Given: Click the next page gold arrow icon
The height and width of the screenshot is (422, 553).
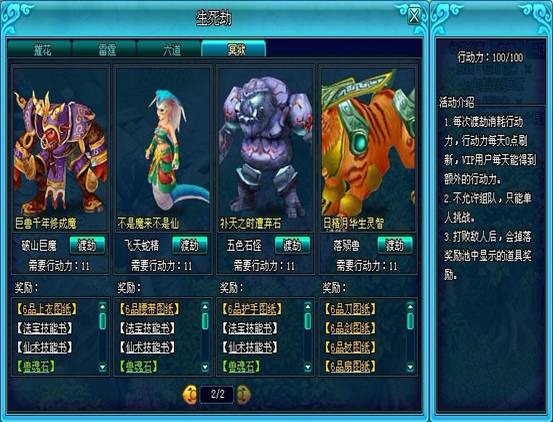Looking at the screenshot, I should [244, 395].
